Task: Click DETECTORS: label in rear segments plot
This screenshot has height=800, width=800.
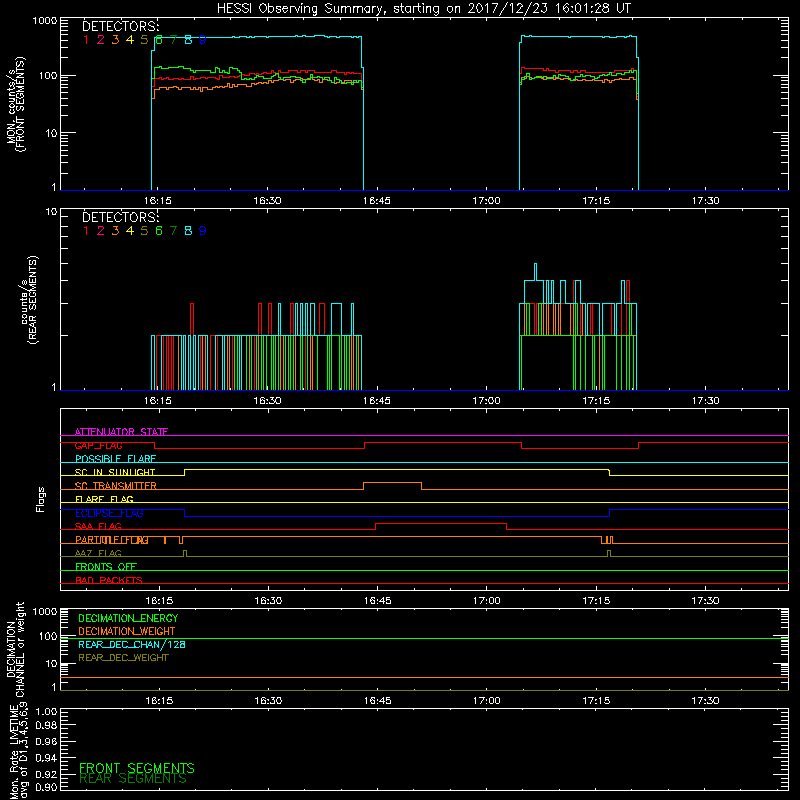Action: pos(121,217)
